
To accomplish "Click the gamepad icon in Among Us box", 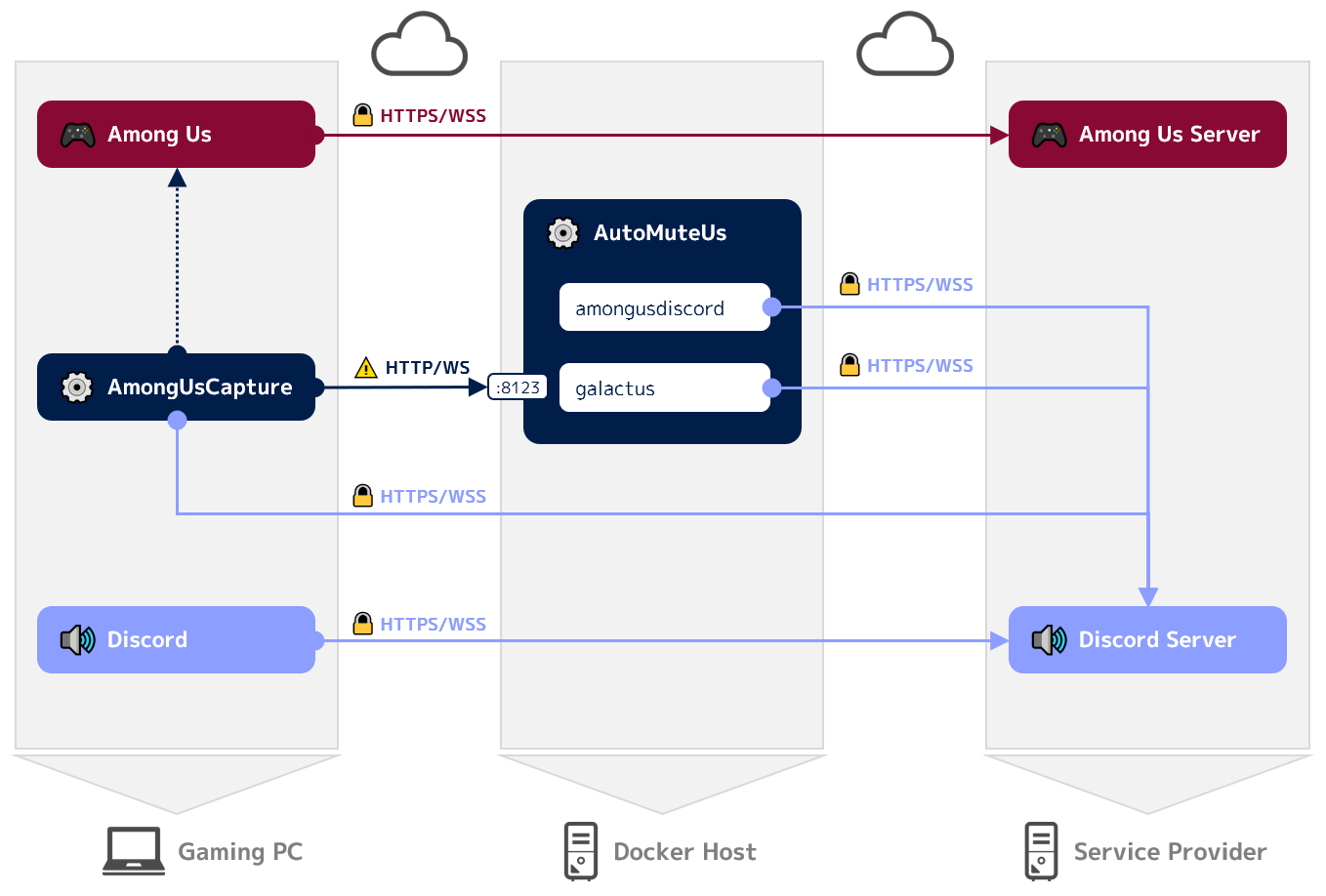I will tap(77, 135).
